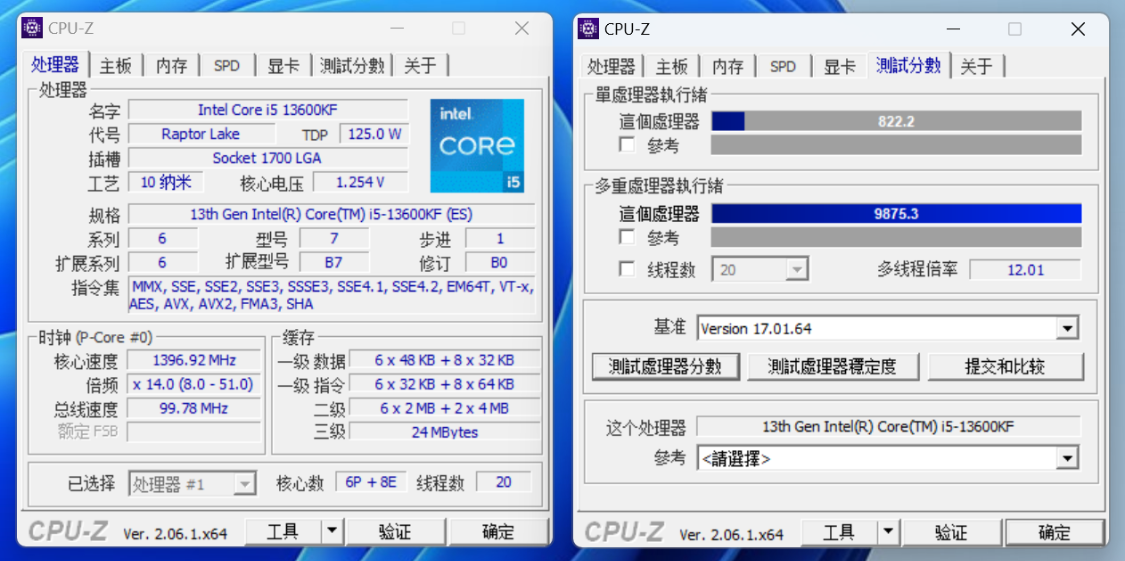This screenshot has height=561, width=1125.
Task: Click 确定 button in right window
Action: [x=1054, y=532]
